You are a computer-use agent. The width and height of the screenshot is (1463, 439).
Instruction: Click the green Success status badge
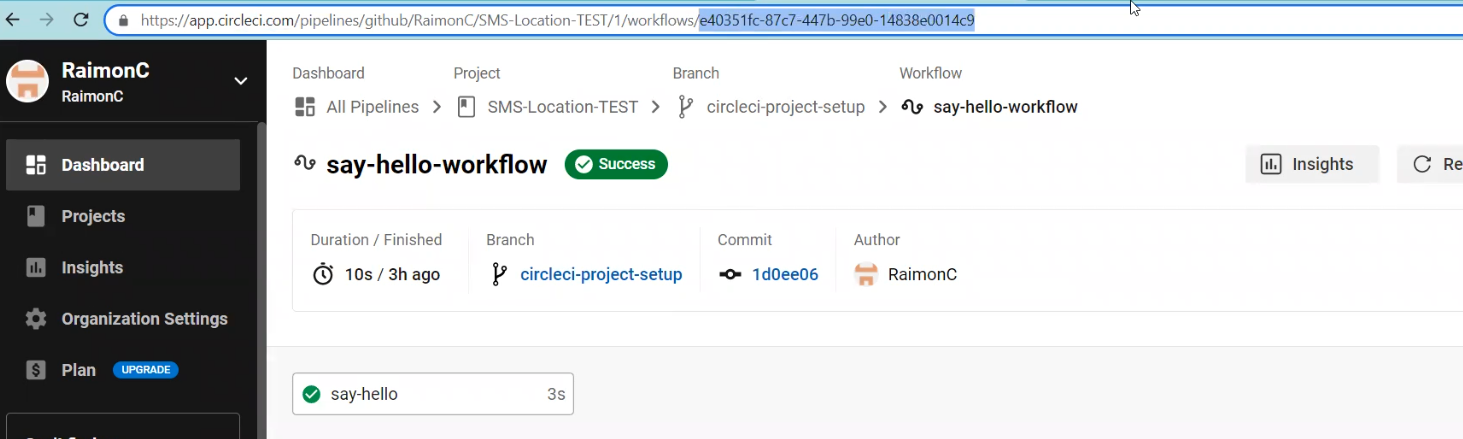click(x=616, y=164)
